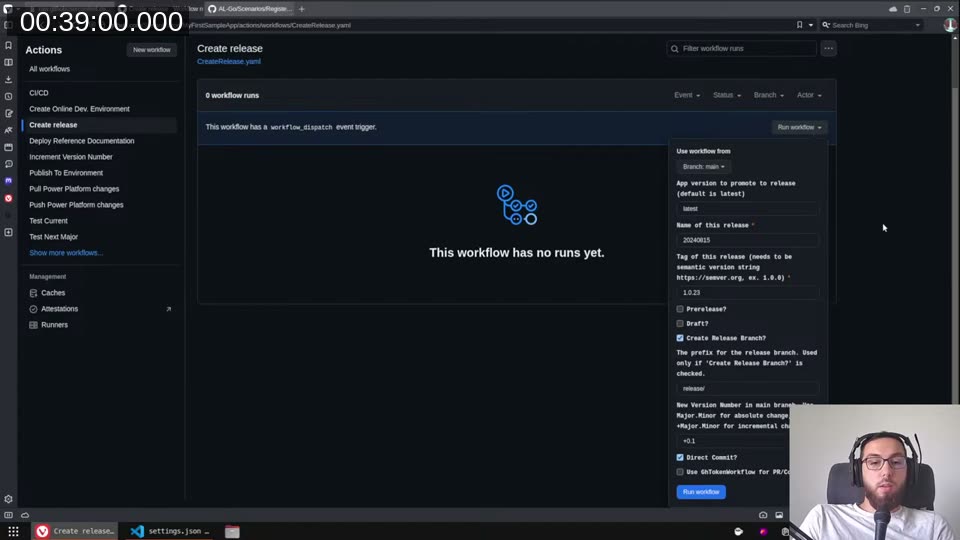Open the CreateRelease.yaml link
This screenshot has height=540, width=960.
[x=228, y=61]
